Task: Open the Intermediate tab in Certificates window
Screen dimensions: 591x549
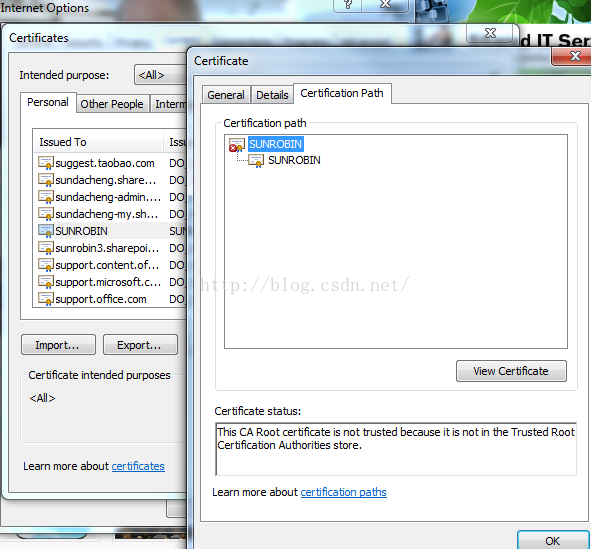Action: [169, 104]
